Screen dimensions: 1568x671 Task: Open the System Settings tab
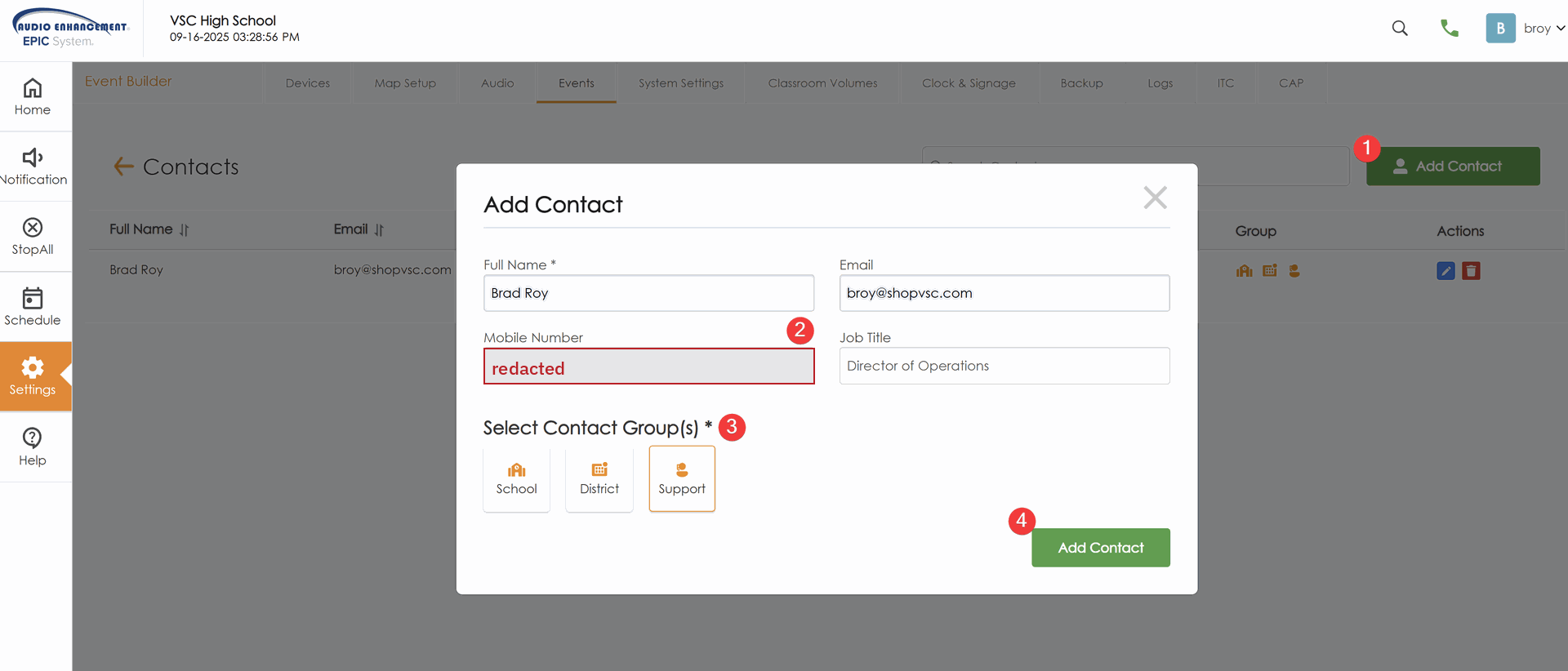pos(681,83)
